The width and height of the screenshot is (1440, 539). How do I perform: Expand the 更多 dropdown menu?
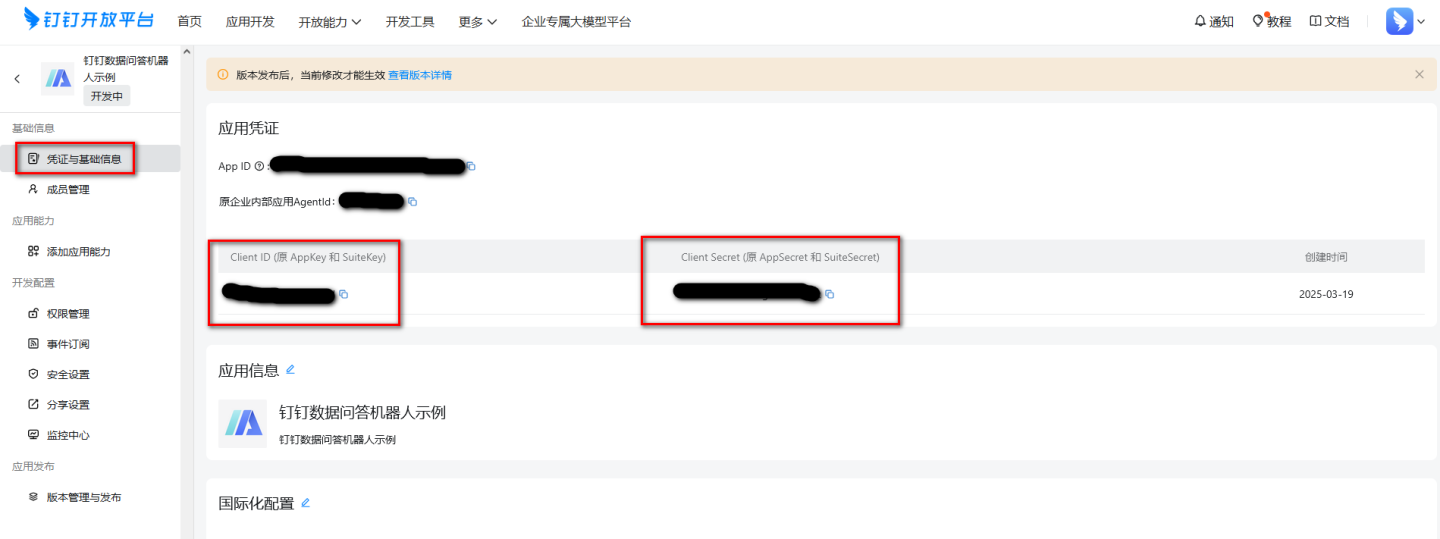(x=478, y=21)
